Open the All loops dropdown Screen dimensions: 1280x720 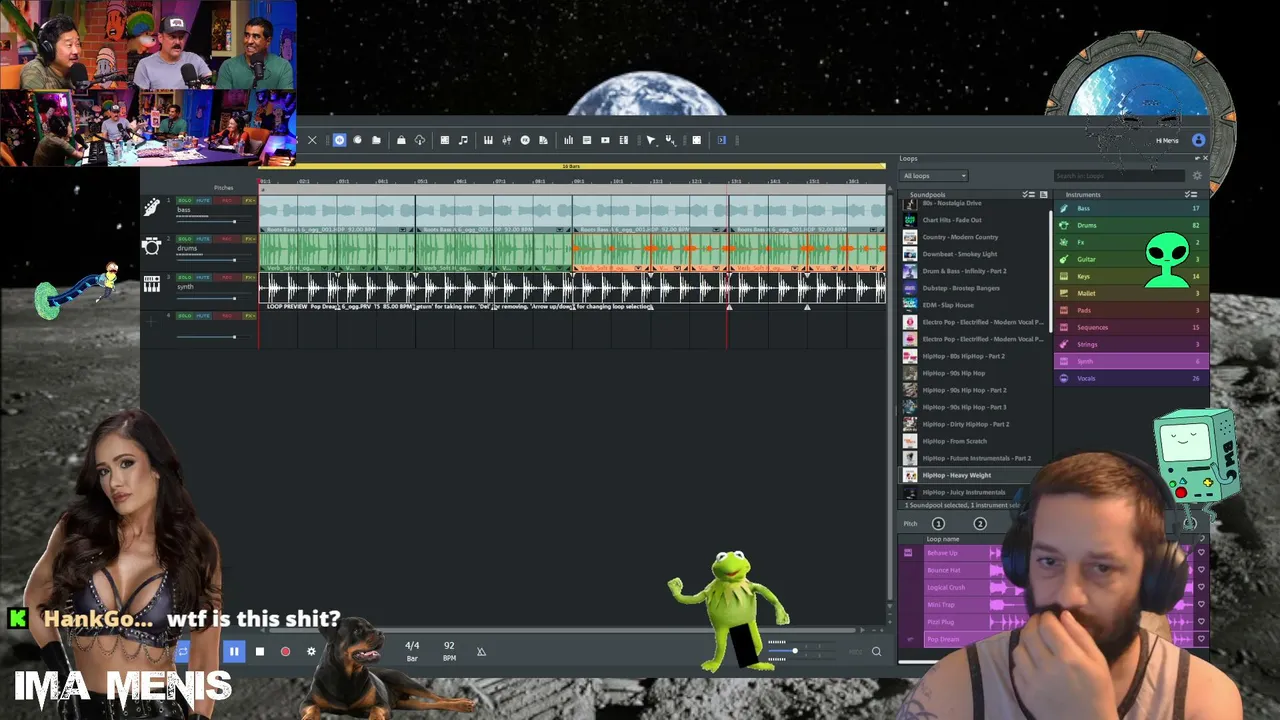(x=935, y=176)
